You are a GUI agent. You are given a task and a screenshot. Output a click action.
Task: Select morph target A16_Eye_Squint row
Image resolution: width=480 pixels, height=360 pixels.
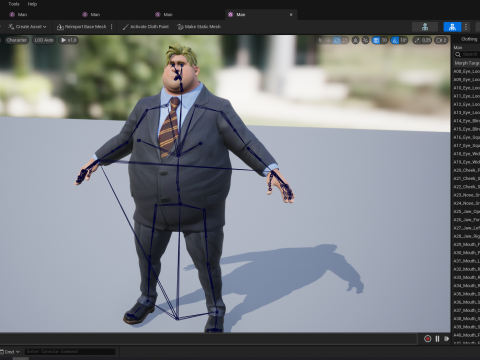466,137
